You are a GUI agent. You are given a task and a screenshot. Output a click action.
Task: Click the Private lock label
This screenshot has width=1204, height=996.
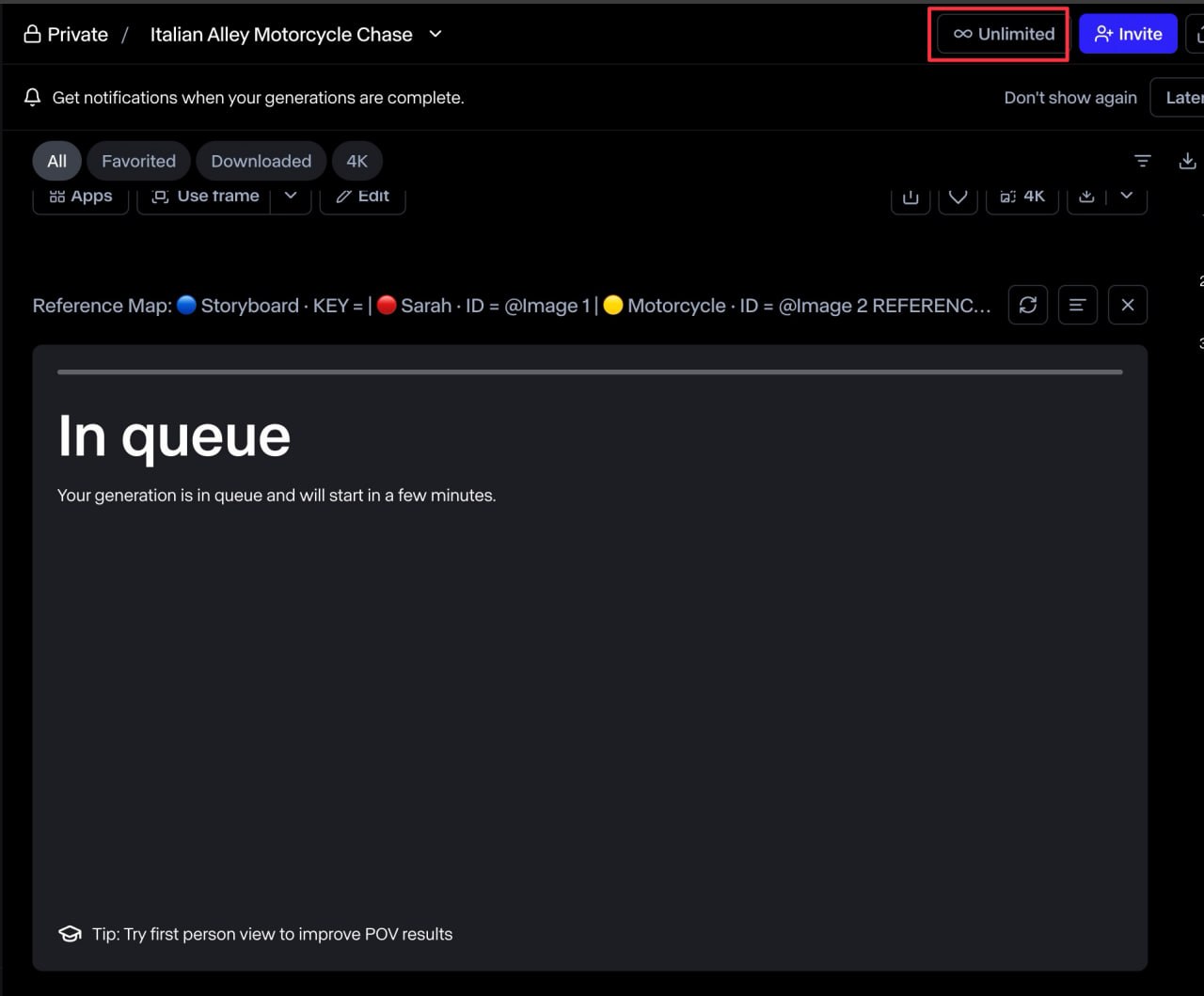[66, 35]
